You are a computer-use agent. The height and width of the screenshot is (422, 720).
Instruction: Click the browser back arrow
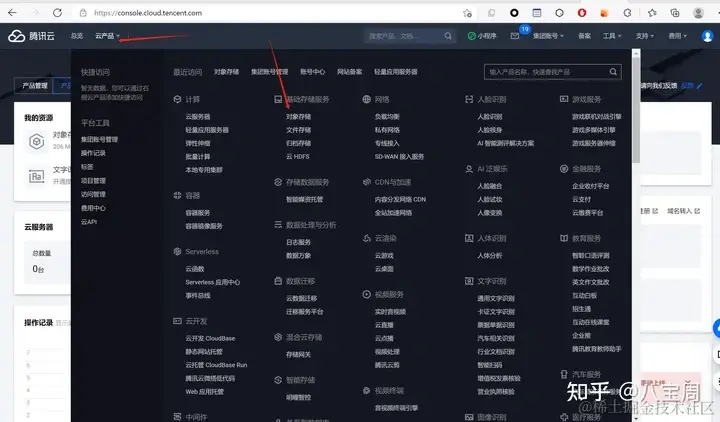point(12,13)
